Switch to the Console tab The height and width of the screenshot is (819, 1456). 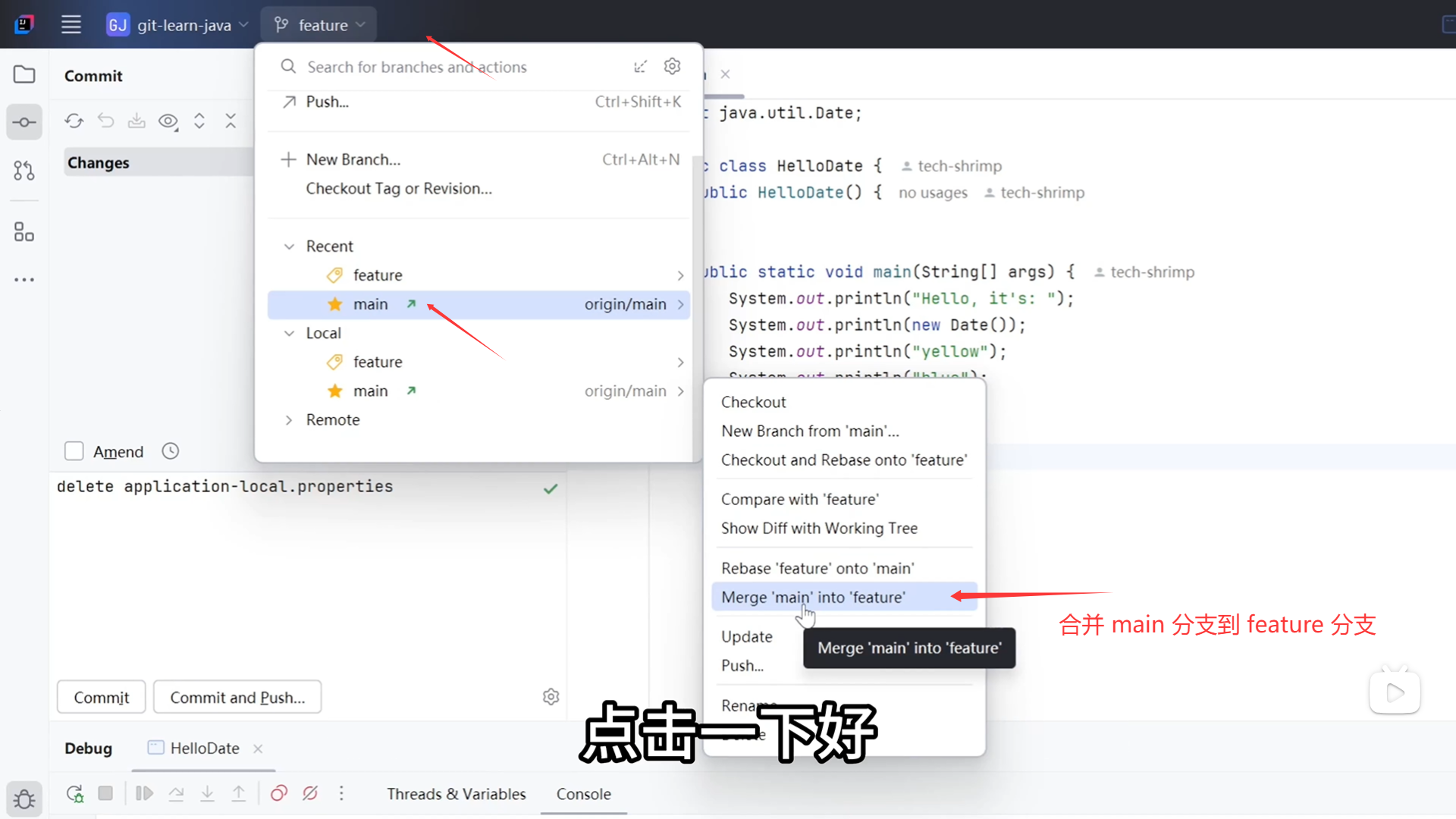tap(583, 794)
